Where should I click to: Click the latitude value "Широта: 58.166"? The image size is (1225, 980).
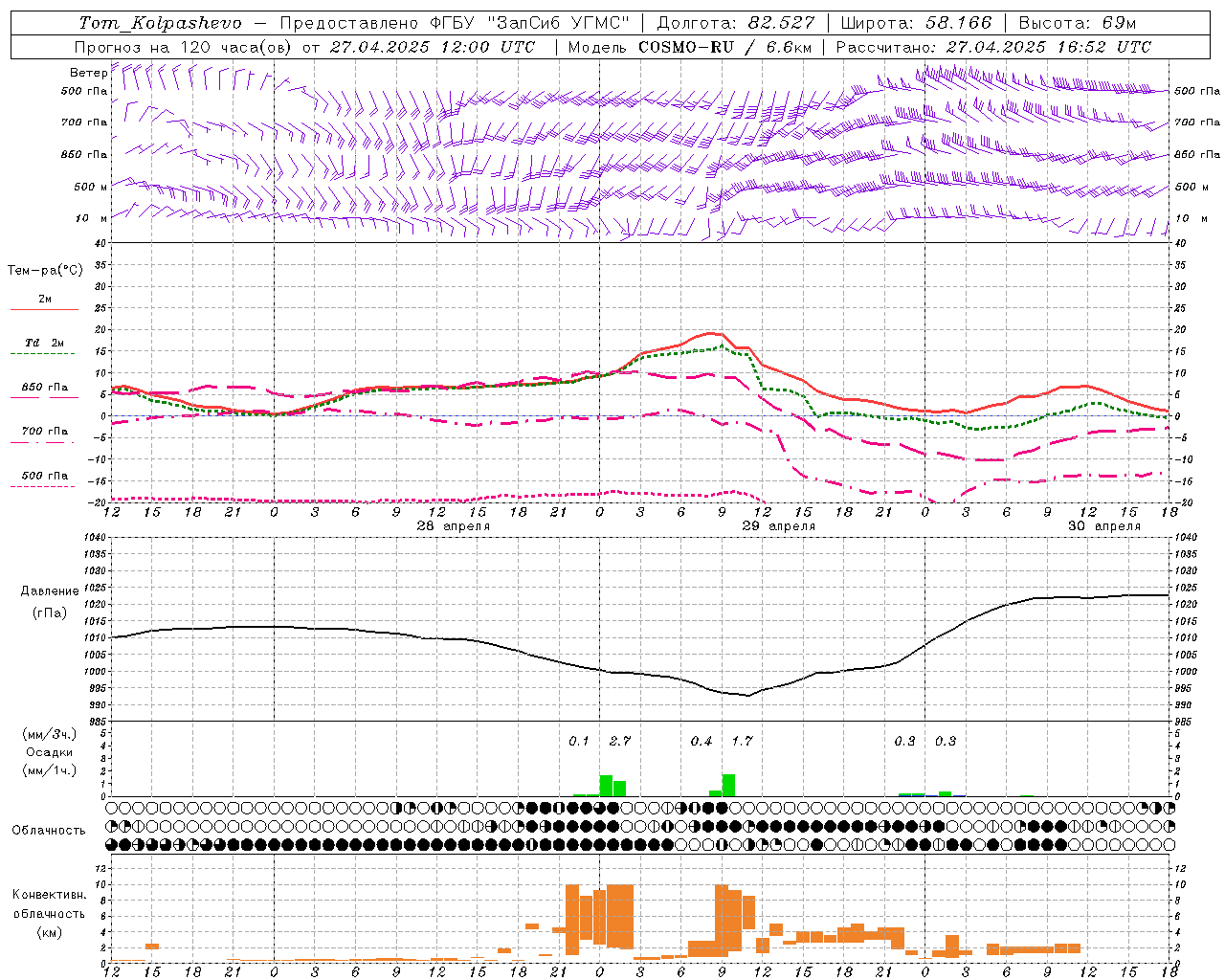point(916,23)
